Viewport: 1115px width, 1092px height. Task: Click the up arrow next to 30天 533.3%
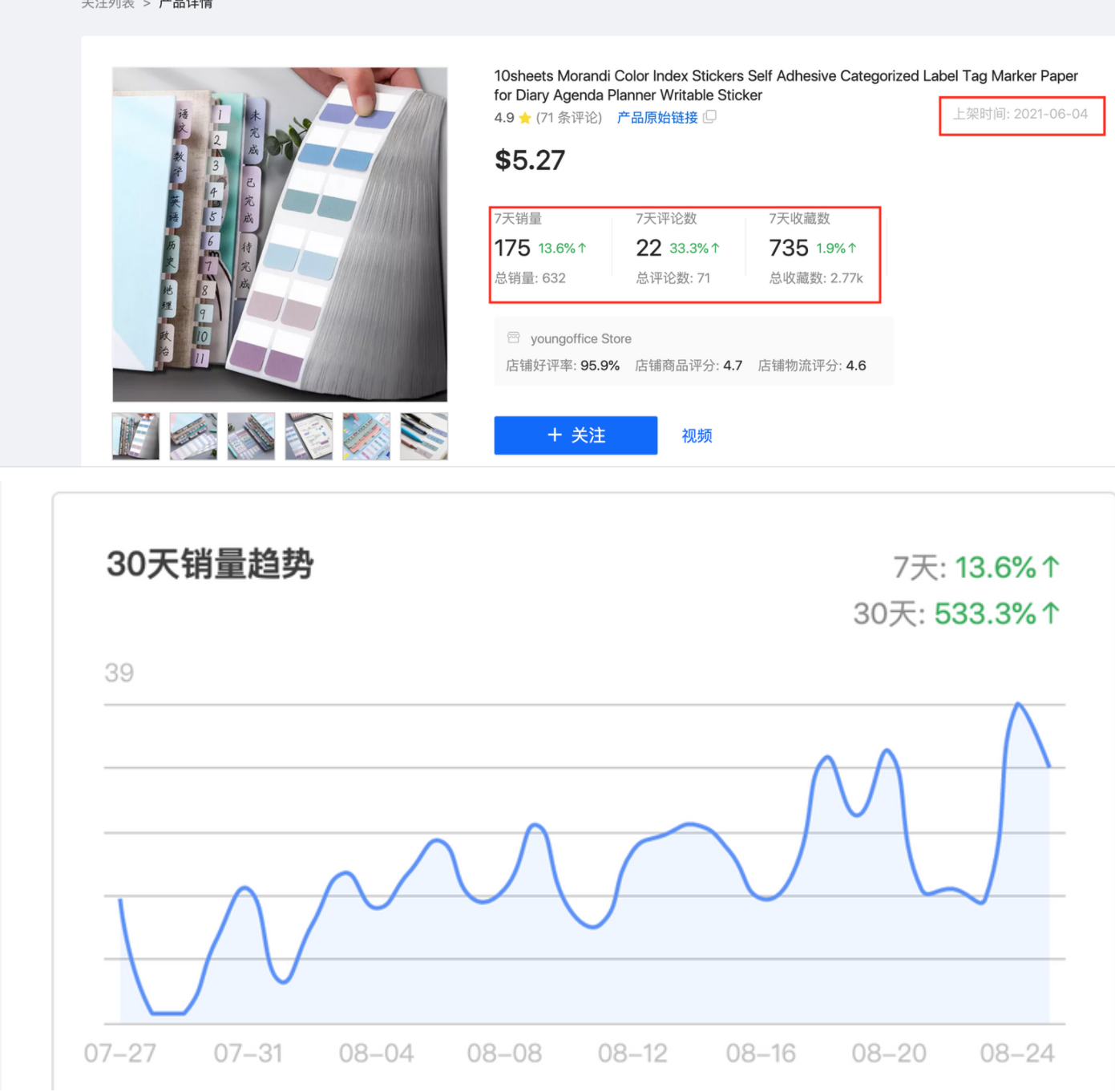1052,613
